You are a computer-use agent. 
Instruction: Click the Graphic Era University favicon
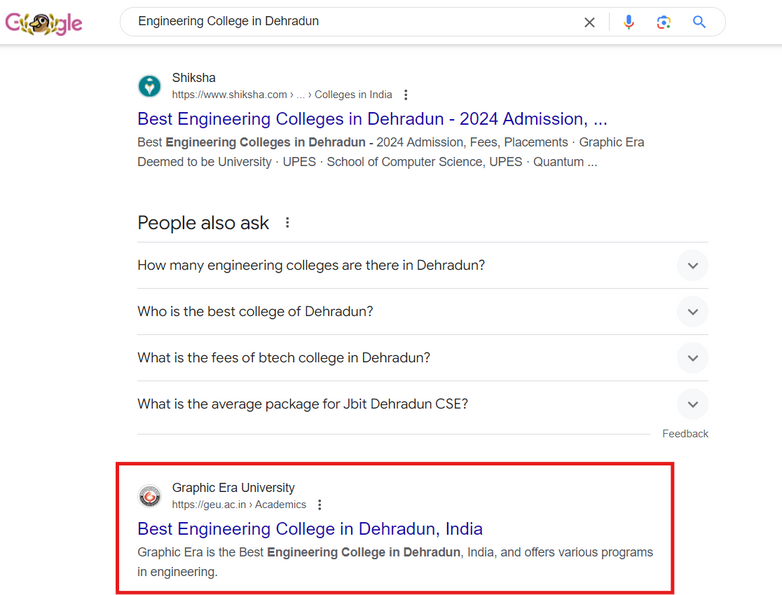pyautogui.click(x=149, y=496)
